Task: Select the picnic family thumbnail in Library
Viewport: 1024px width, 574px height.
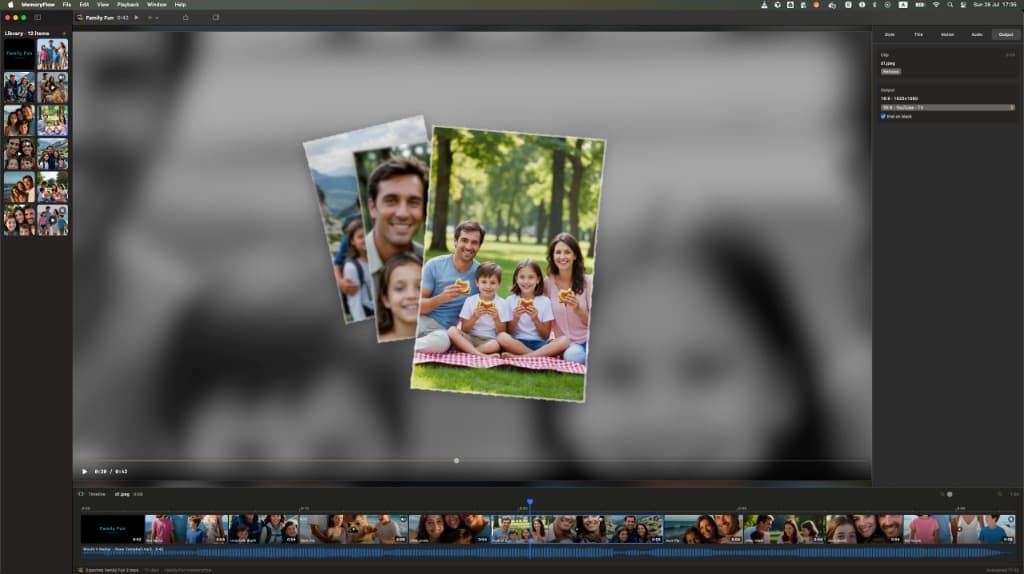Action: click(x=52, y=120)
